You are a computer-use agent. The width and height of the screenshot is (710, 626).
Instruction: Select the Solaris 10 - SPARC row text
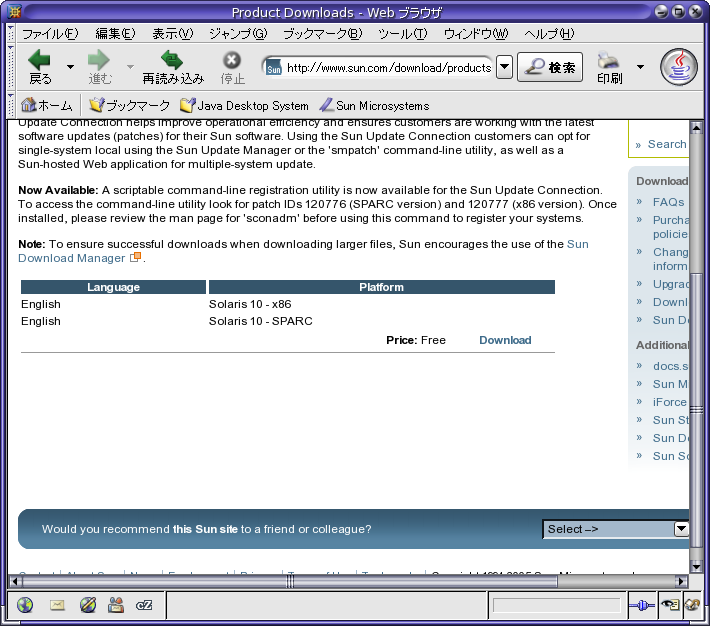click(260, 321)
